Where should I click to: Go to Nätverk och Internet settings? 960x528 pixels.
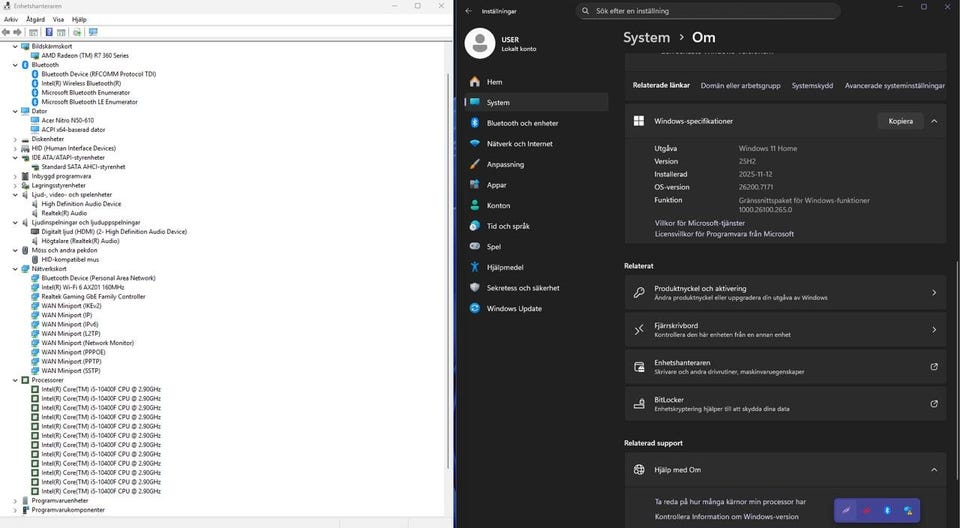519,144
